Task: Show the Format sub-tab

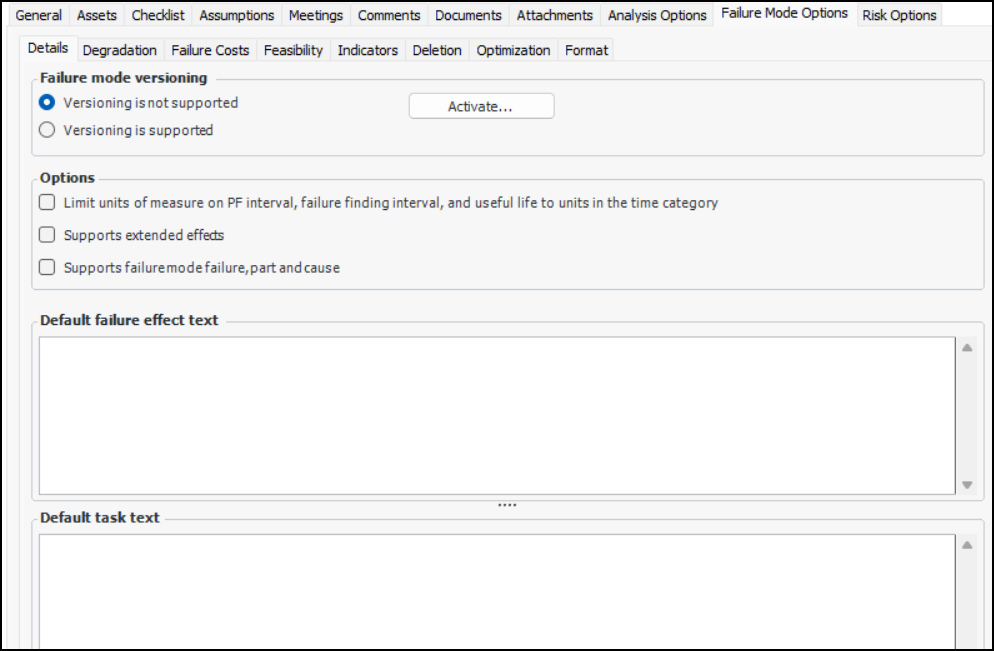Action: (586, 50)
